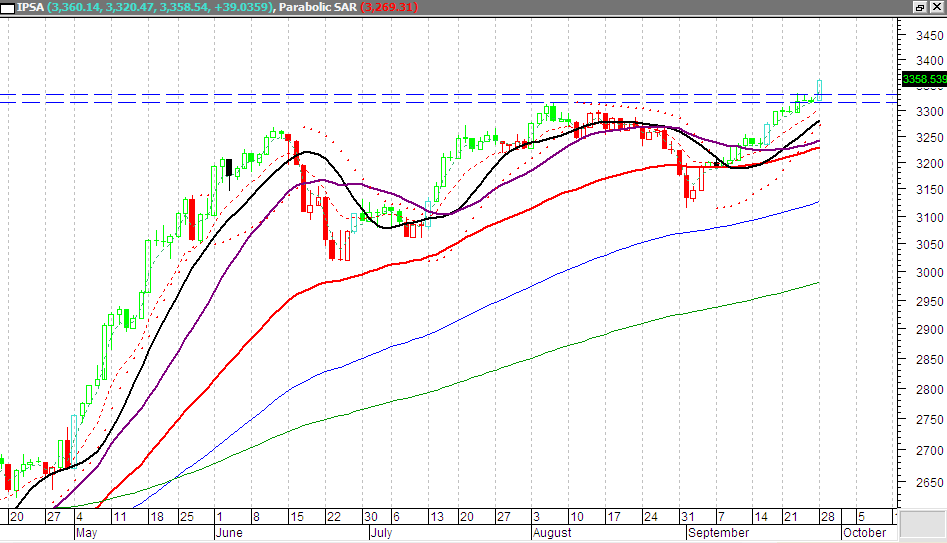Viewport: 947px width, 543px height.
Task: Select the latest cyan candlestick
Action: (820, 89)
